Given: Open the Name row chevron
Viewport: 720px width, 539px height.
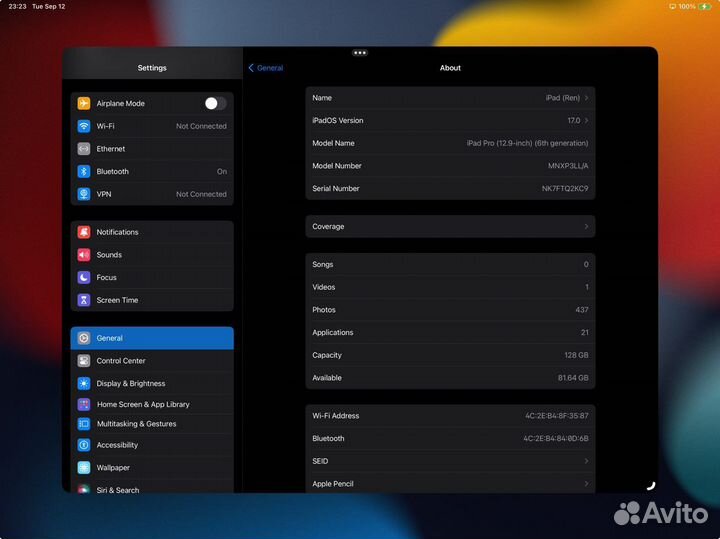Looking at the screenshot, I should tap(586, 98).
